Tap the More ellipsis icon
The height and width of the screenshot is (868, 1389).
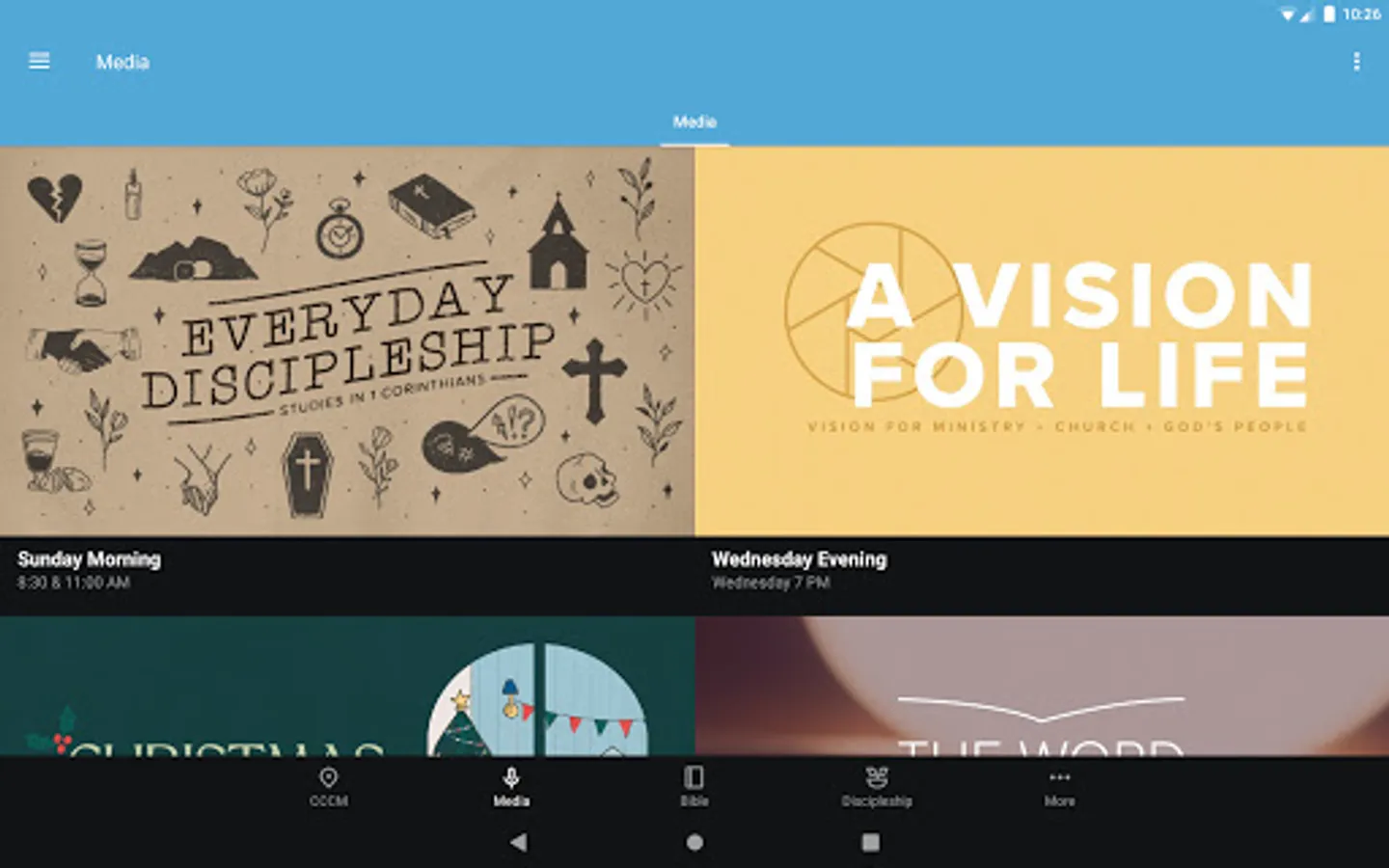[x=1059, y=777]
